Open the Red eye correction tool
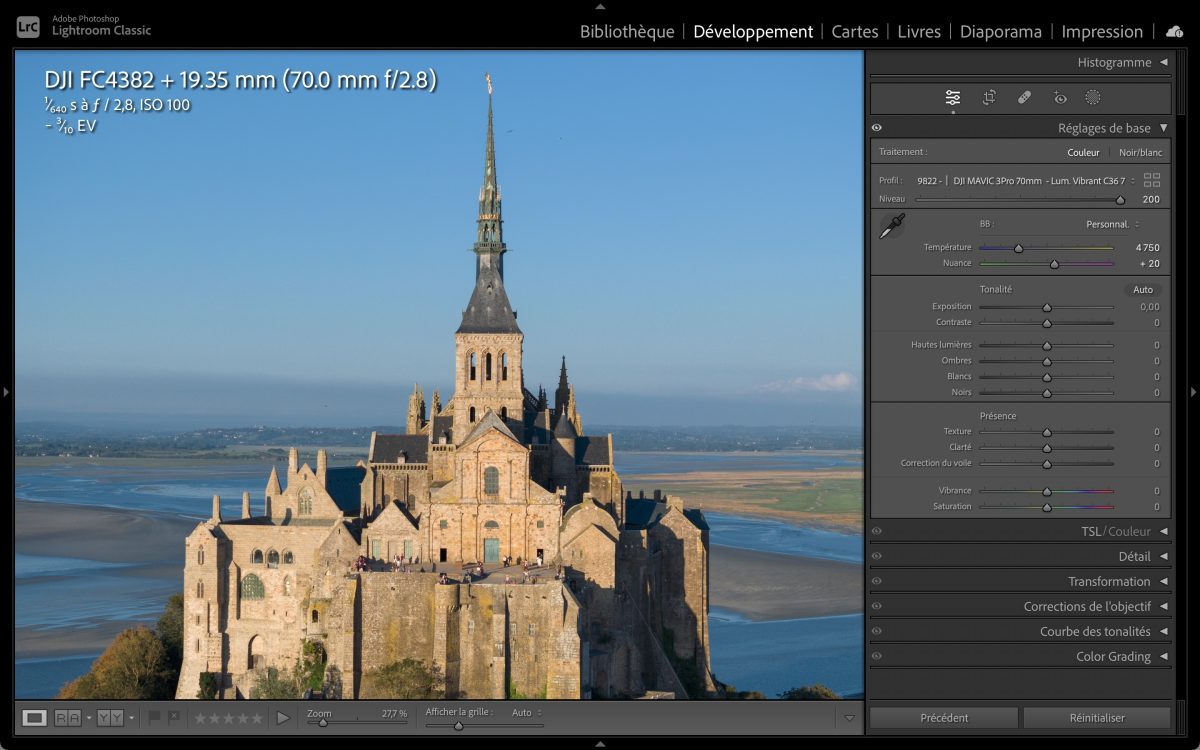 tap(1060, 97)
